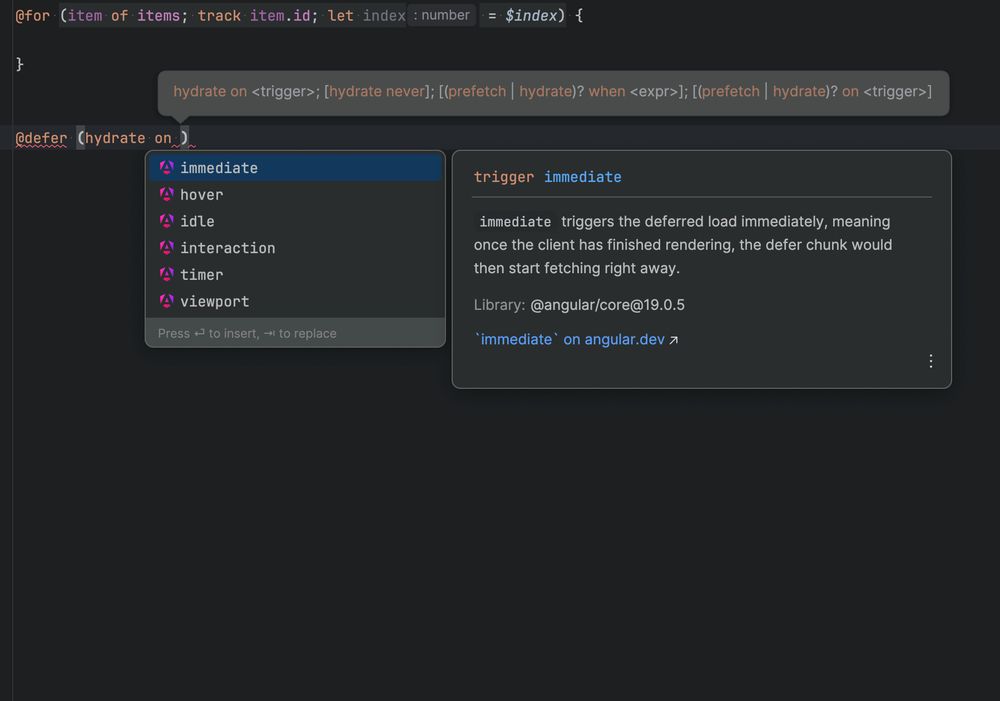Open the documentation popup more options menu
1000x701 pixels.
[x=930, y=361]
